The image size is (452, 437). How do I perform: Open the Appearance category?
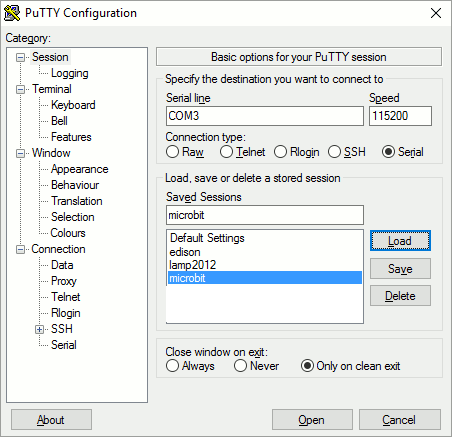click(80, 169)
